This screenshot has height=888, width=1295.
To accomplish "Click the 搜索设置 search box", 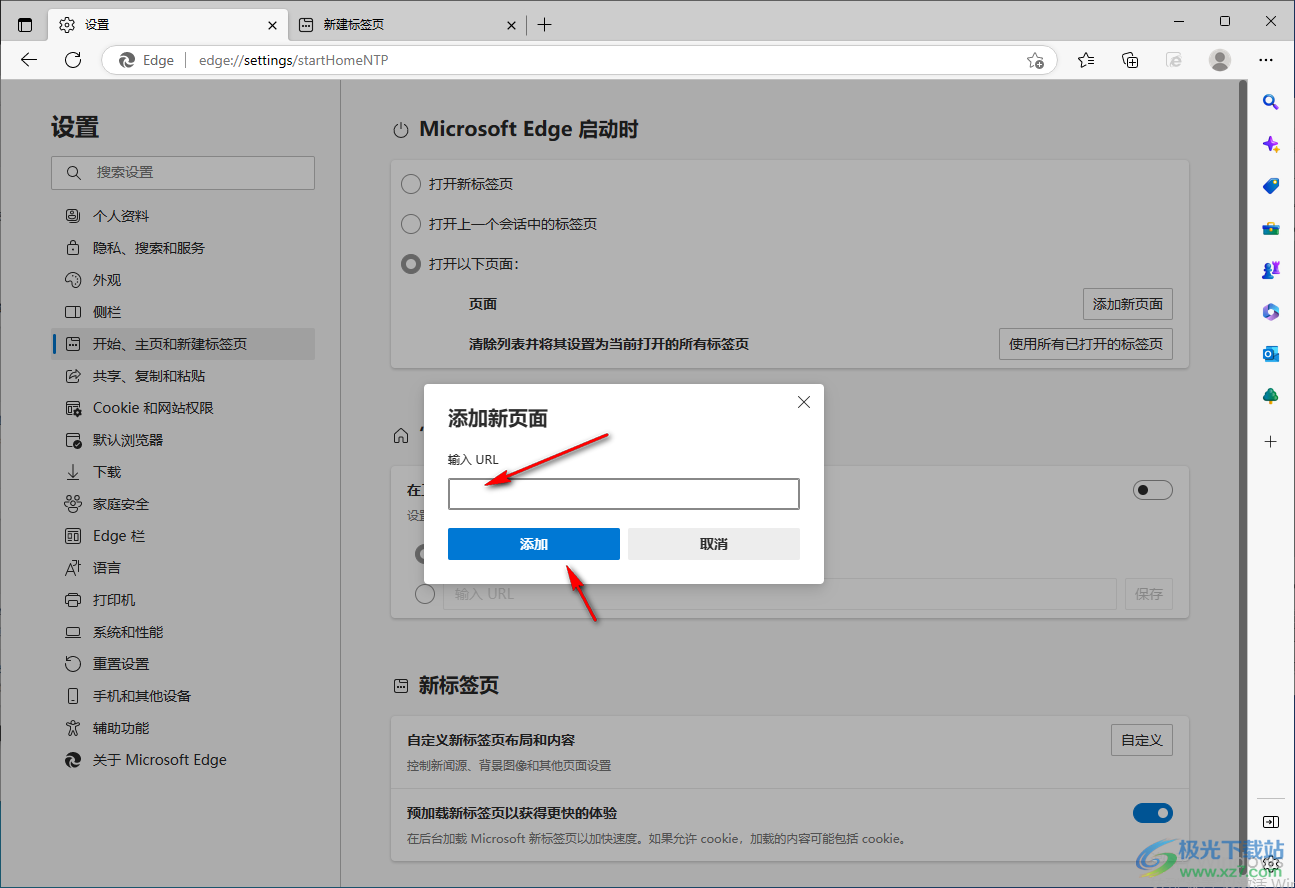I will 183,172.
